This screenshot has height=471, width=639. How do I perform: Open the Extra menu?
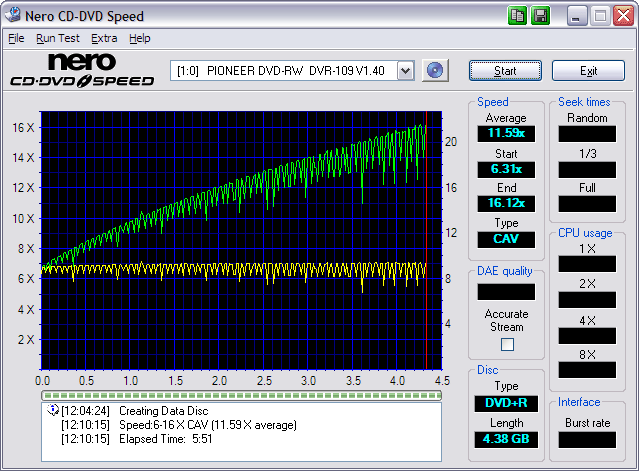pyautogui.click(x=104, y=38)
